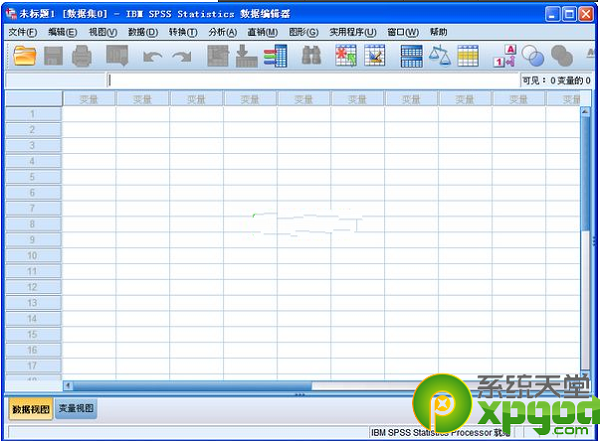Open the 文件(F) menu
The height and width of the screenshot is (441, 600).
pos(23,32)
